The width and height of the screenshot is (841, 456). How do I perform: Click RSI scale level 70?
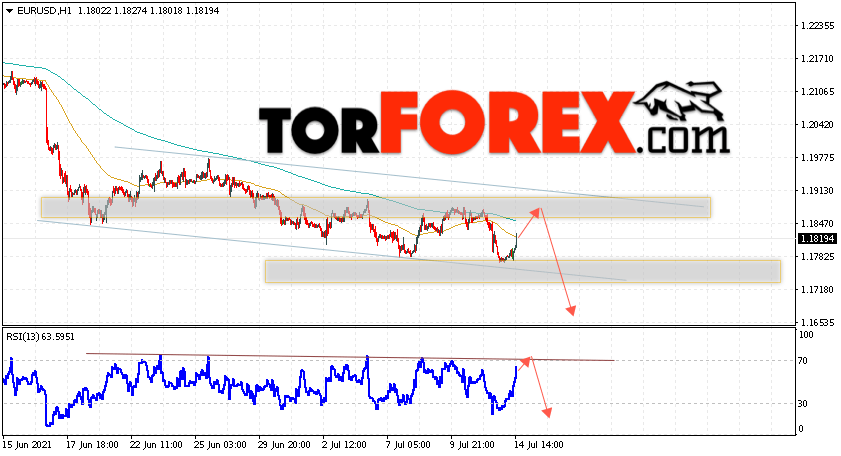click(x=803, y=361)
